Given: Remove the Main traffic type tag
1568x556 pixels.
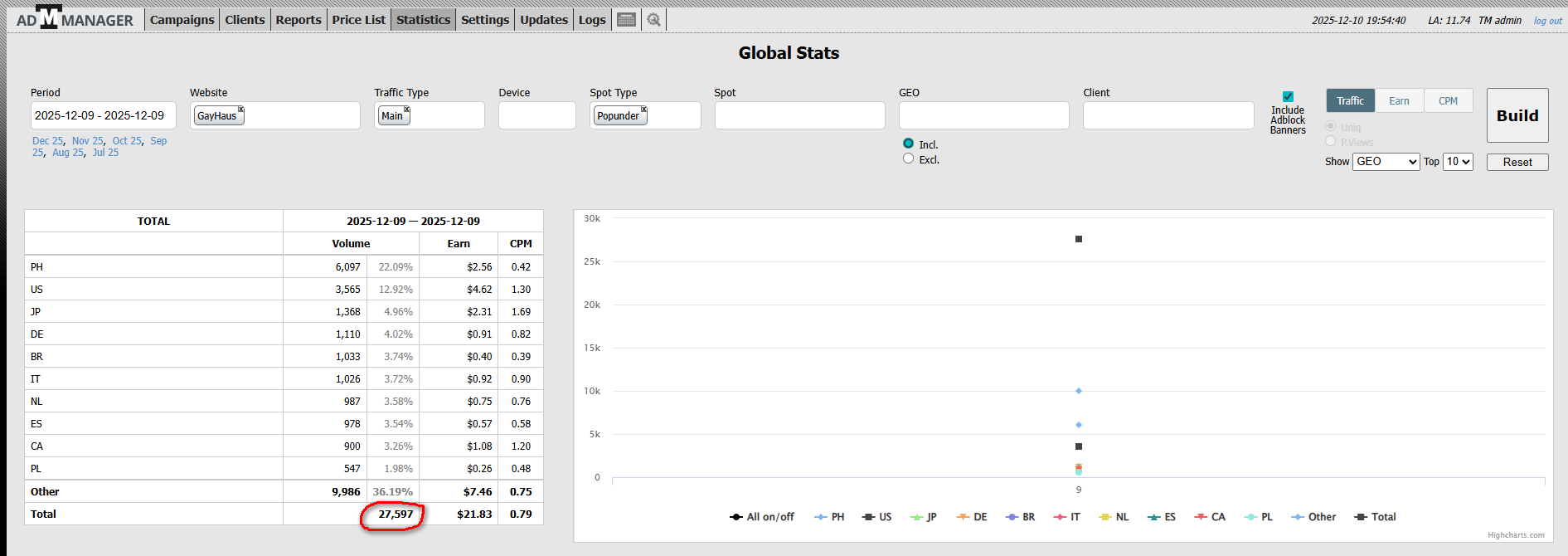Looking at the screenshot, I should 407,110.
